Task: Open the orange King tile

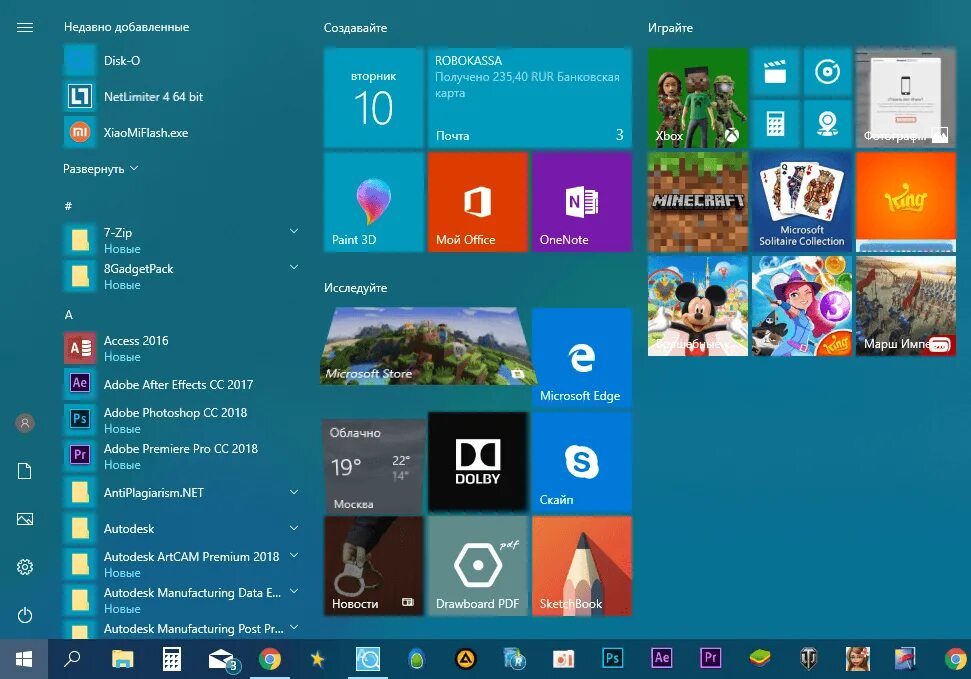Action: click(905, 202)
